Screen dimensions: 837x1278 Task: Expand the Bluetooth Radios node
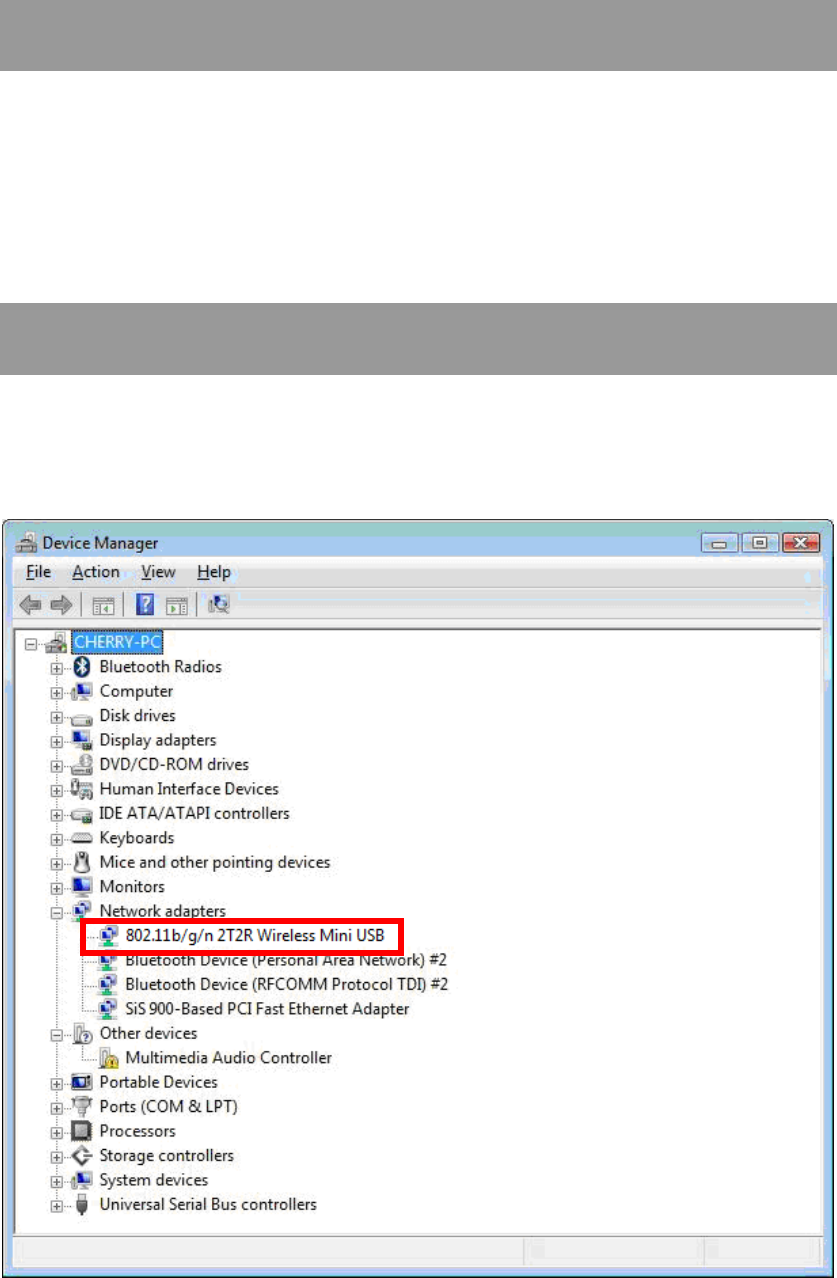coord(56,667)
